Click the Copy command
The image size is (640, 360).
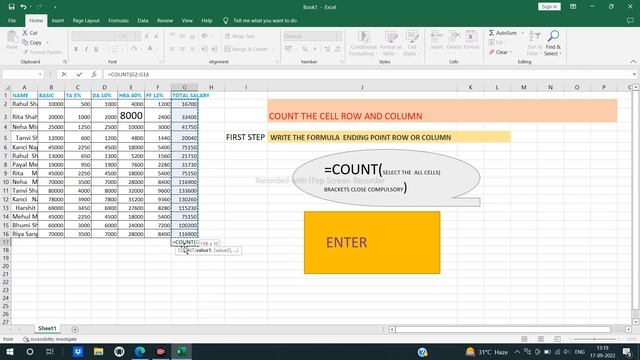click(x=33, y=42)
